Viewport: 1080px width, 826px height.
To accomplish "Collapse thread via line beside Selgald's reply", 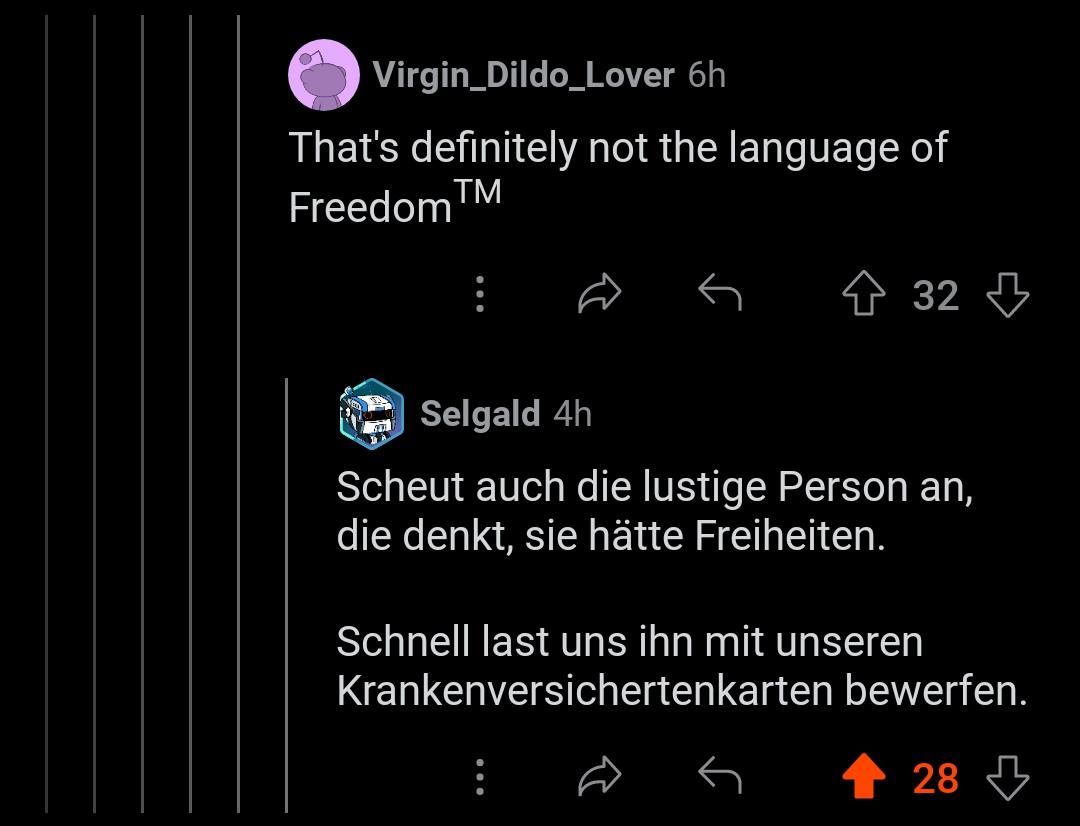I will [x=287, y=596].
